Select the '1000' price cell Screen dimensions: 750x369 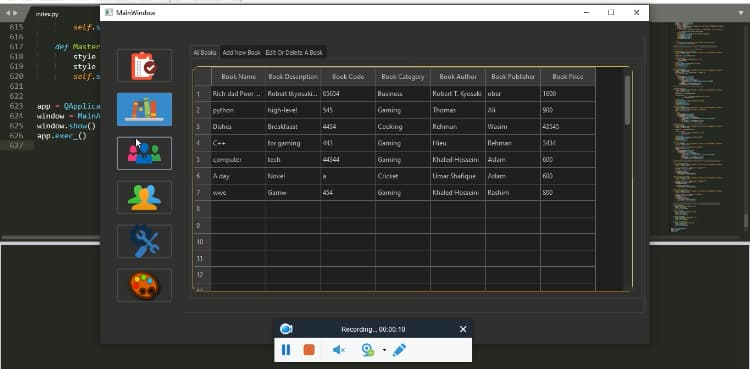point(568,94)
